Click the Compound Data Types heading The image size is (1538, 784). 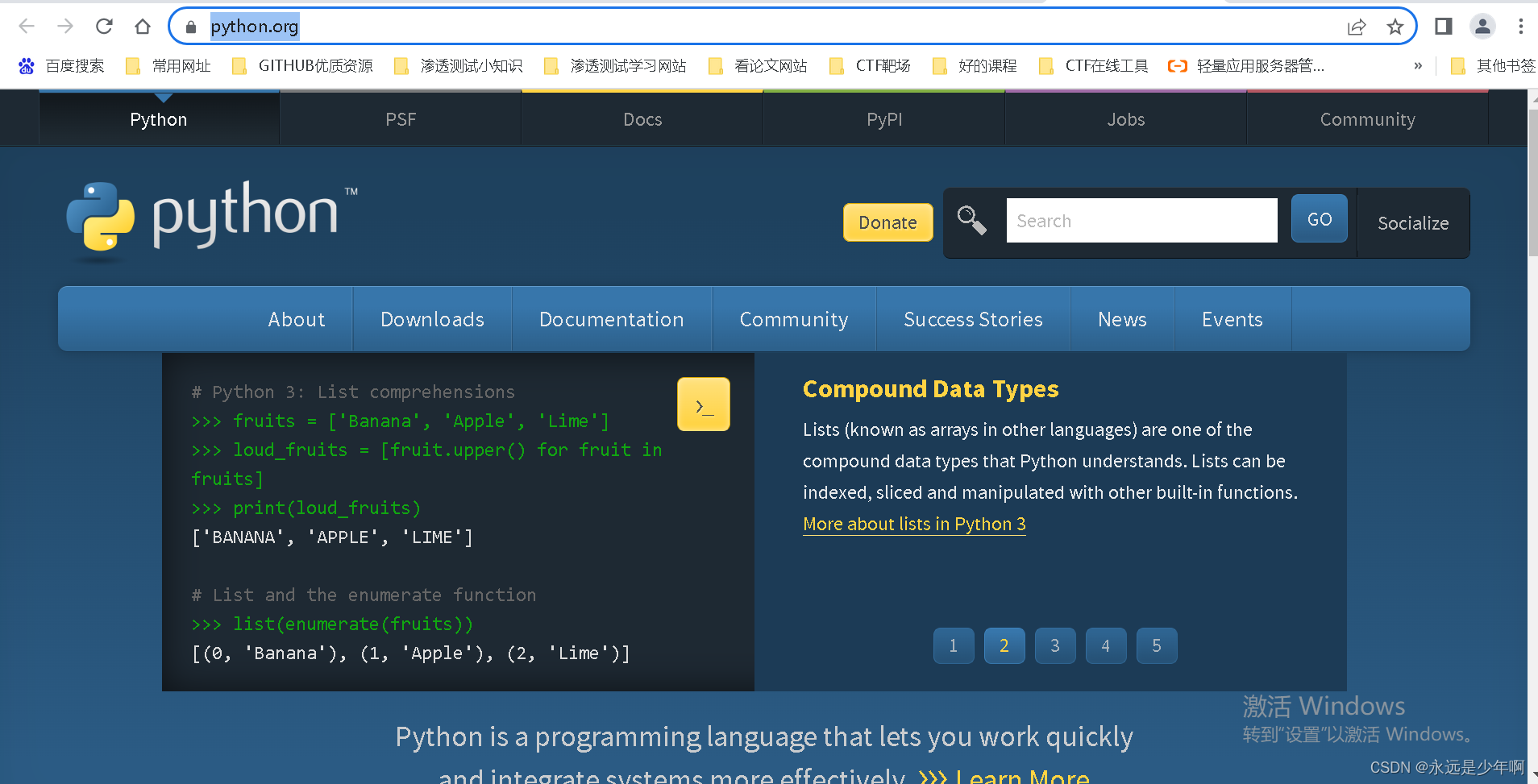(x=930, y=389)
